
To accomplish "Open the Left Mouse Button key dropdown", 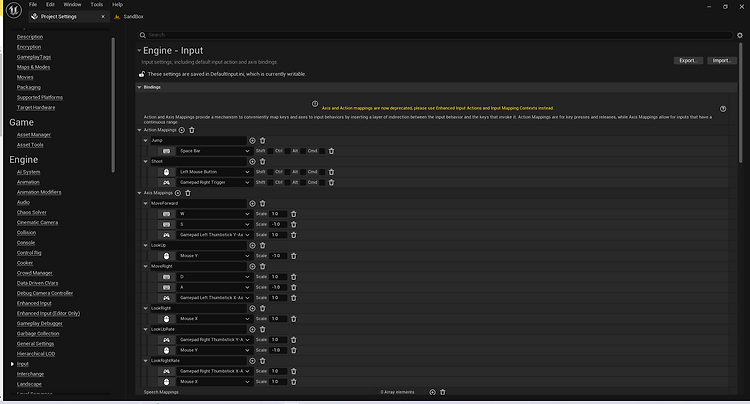I will pos(214,172).
